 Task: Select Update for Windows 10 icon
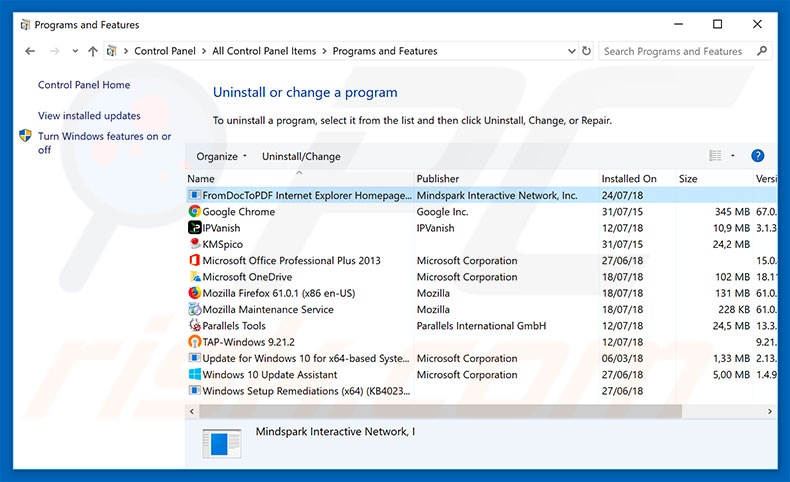[194, 358]
